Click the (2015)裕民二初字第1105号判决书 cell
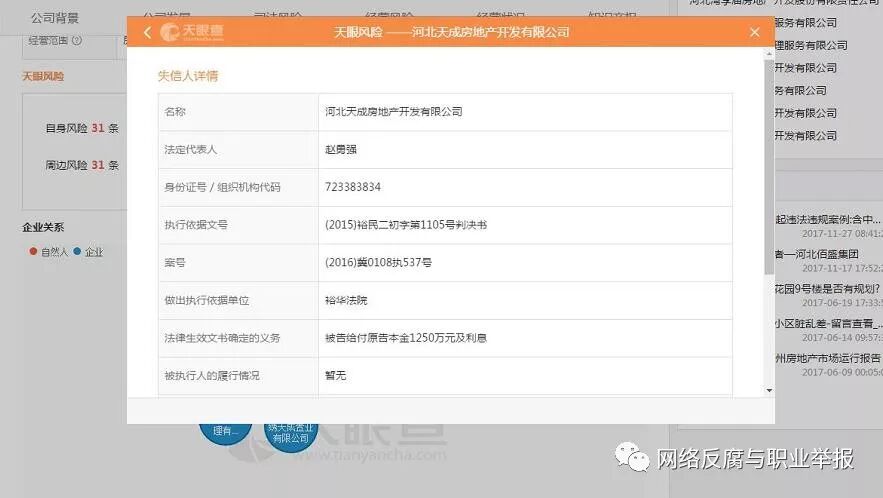This screenshot has height=498, width=883. [525, 225]
